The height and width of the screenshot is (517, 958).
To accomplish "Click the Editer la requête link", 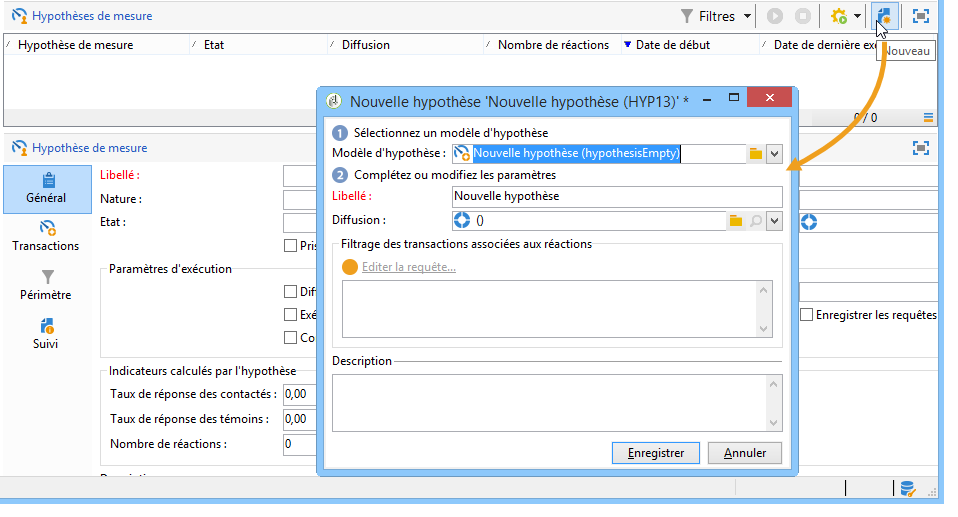I will tap(409, 267).
